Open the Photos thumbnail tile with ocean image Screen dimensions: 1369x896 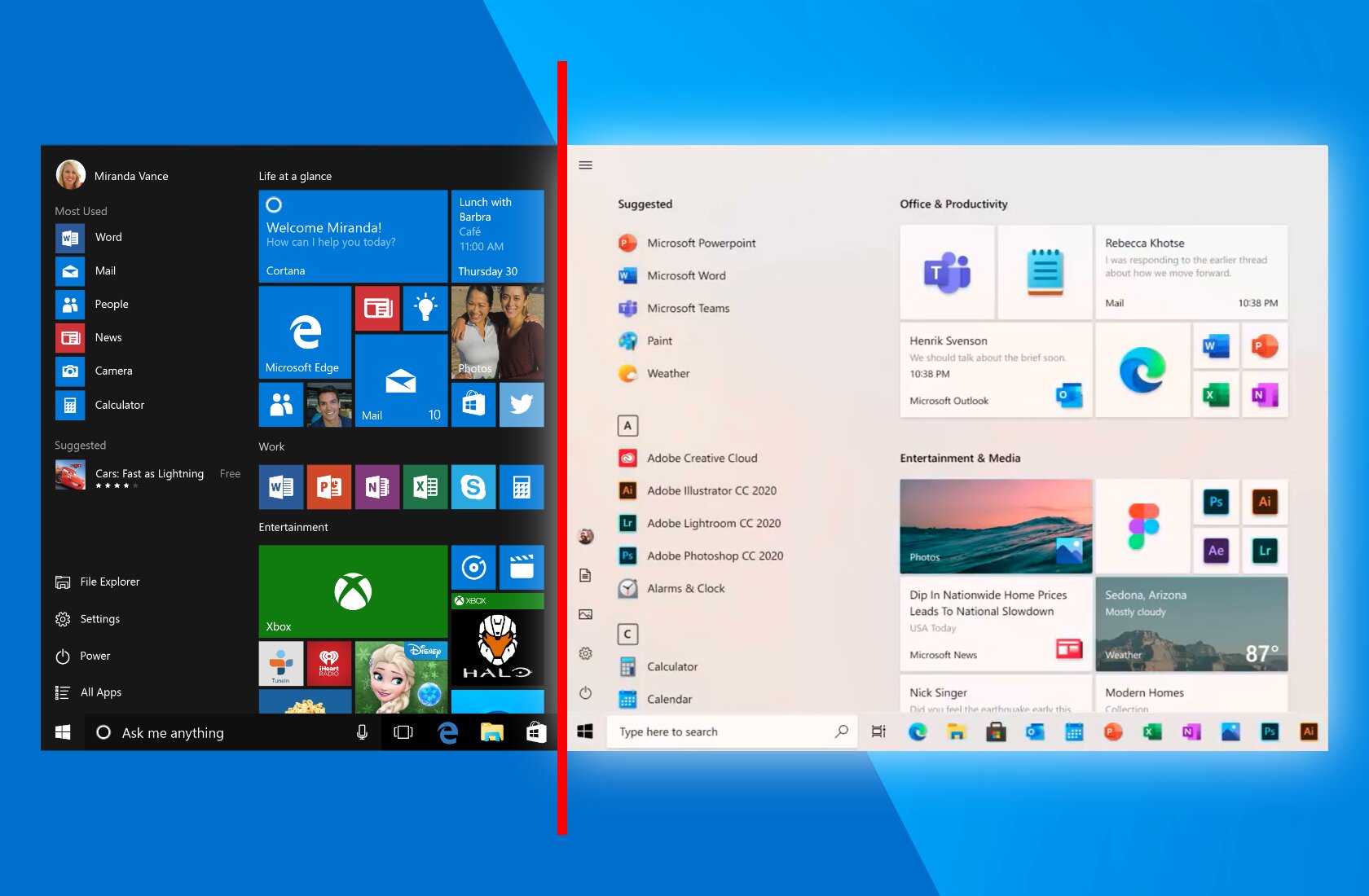[996, 525]
